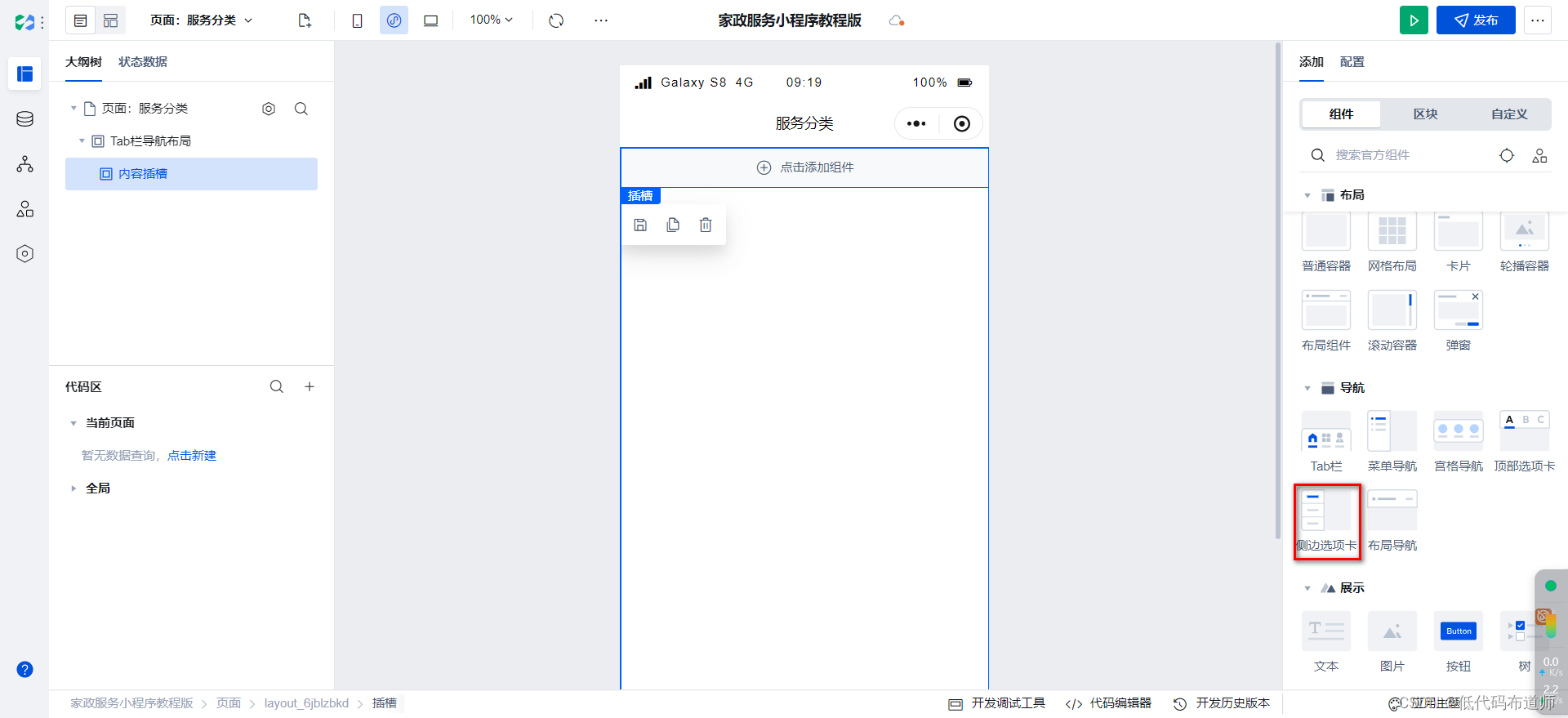Select the 滚动容器 component
The width and height of the screenshot is (1568, 718).
(x=1392, y=321)
